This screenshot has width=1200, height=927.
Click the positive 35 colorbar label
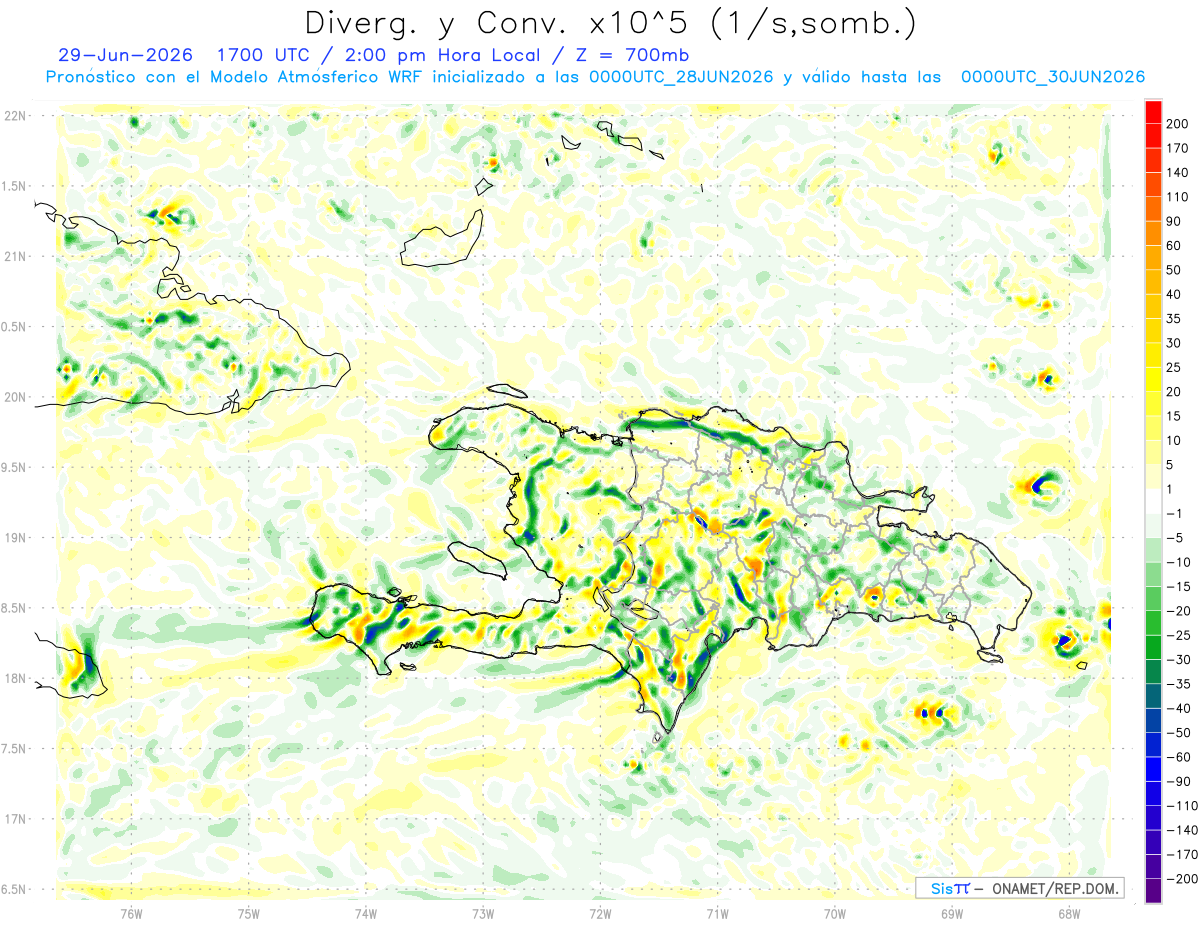tap(1175, 318)
